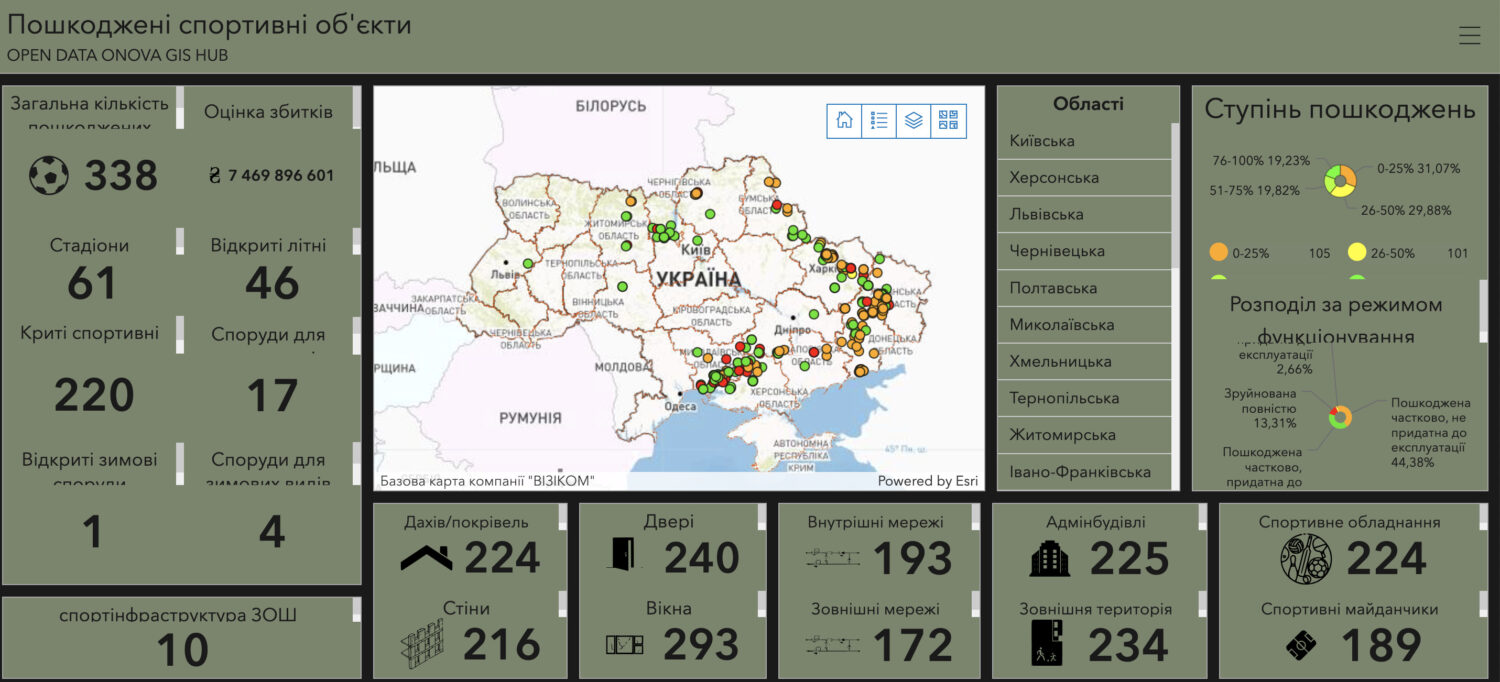
Task: Click the Розподіл за режимом функціонування donut chart
Action: [1340, 417]
